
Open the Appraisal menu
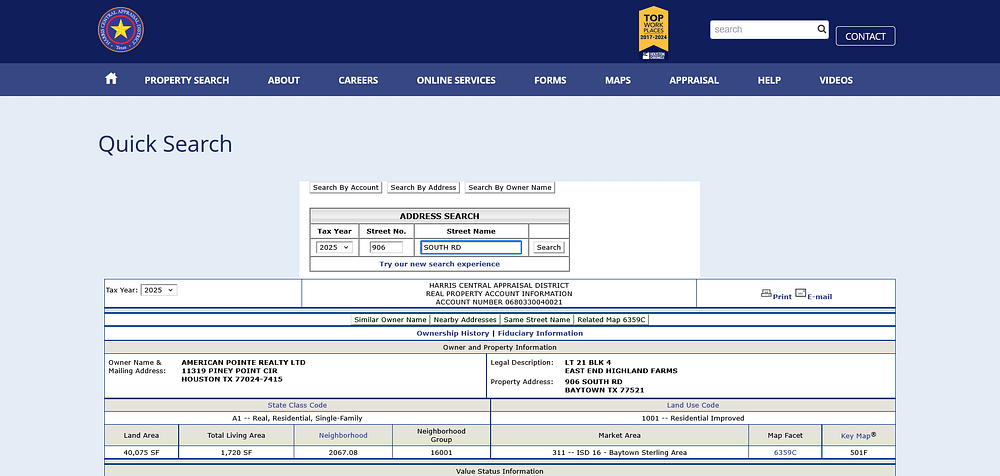[694, 80]
